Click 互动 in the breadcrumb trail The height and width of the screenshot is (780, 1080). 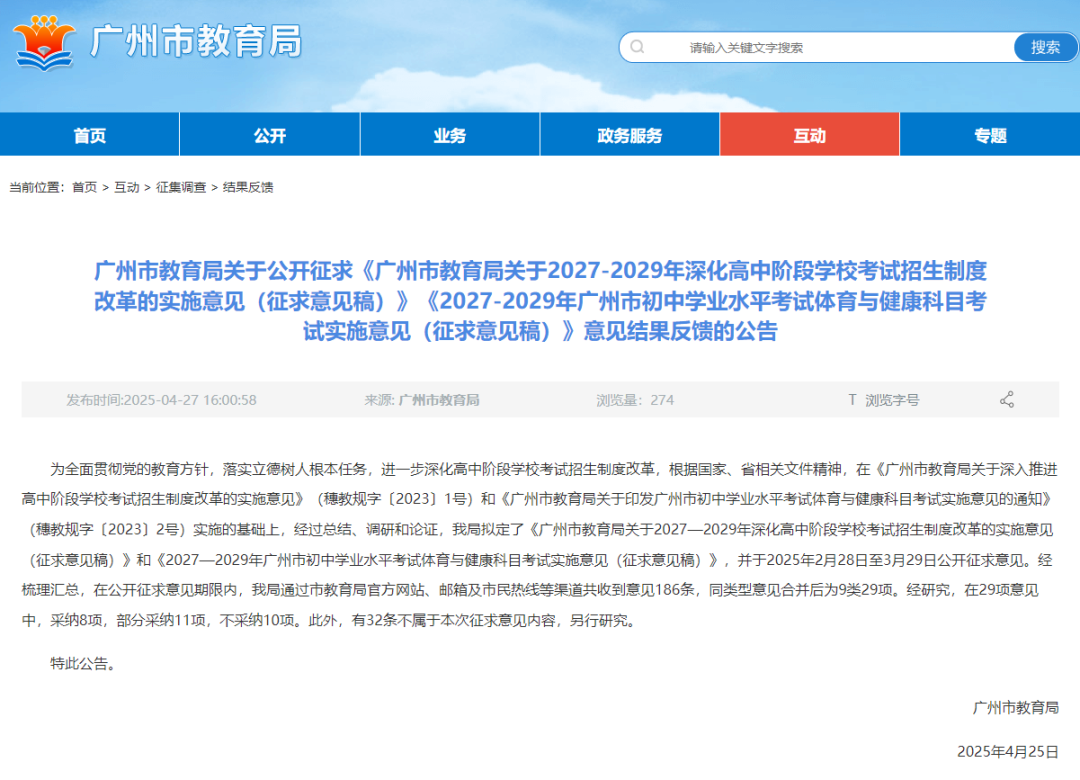[x=127, y=187]
